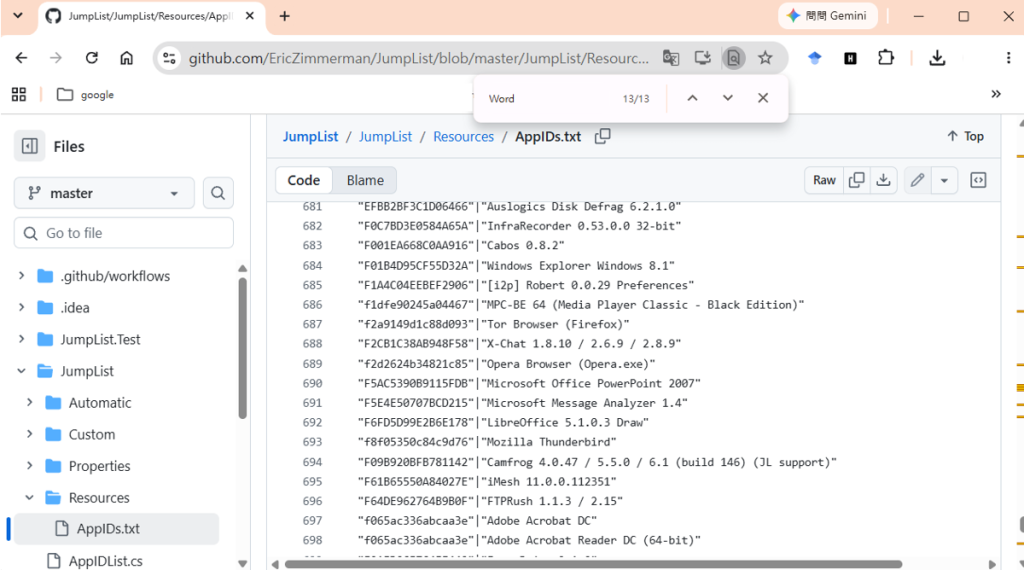Screen dimensions: 1024x570
Task: Bookmark this page with the star icon
Action: tap(765, 58)
